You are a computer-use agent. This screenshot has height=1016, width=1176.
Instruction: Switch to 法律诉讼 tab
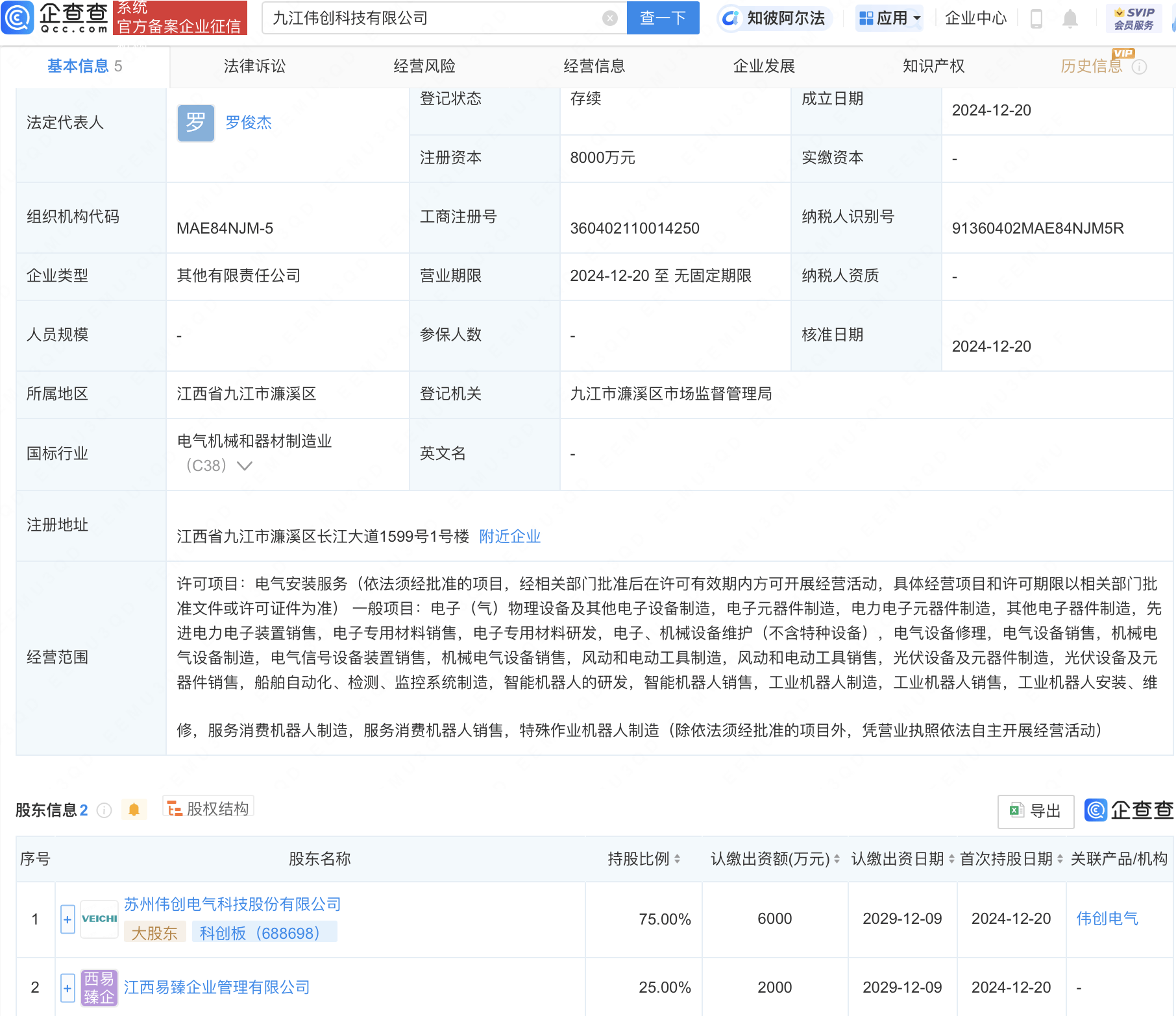254,66
